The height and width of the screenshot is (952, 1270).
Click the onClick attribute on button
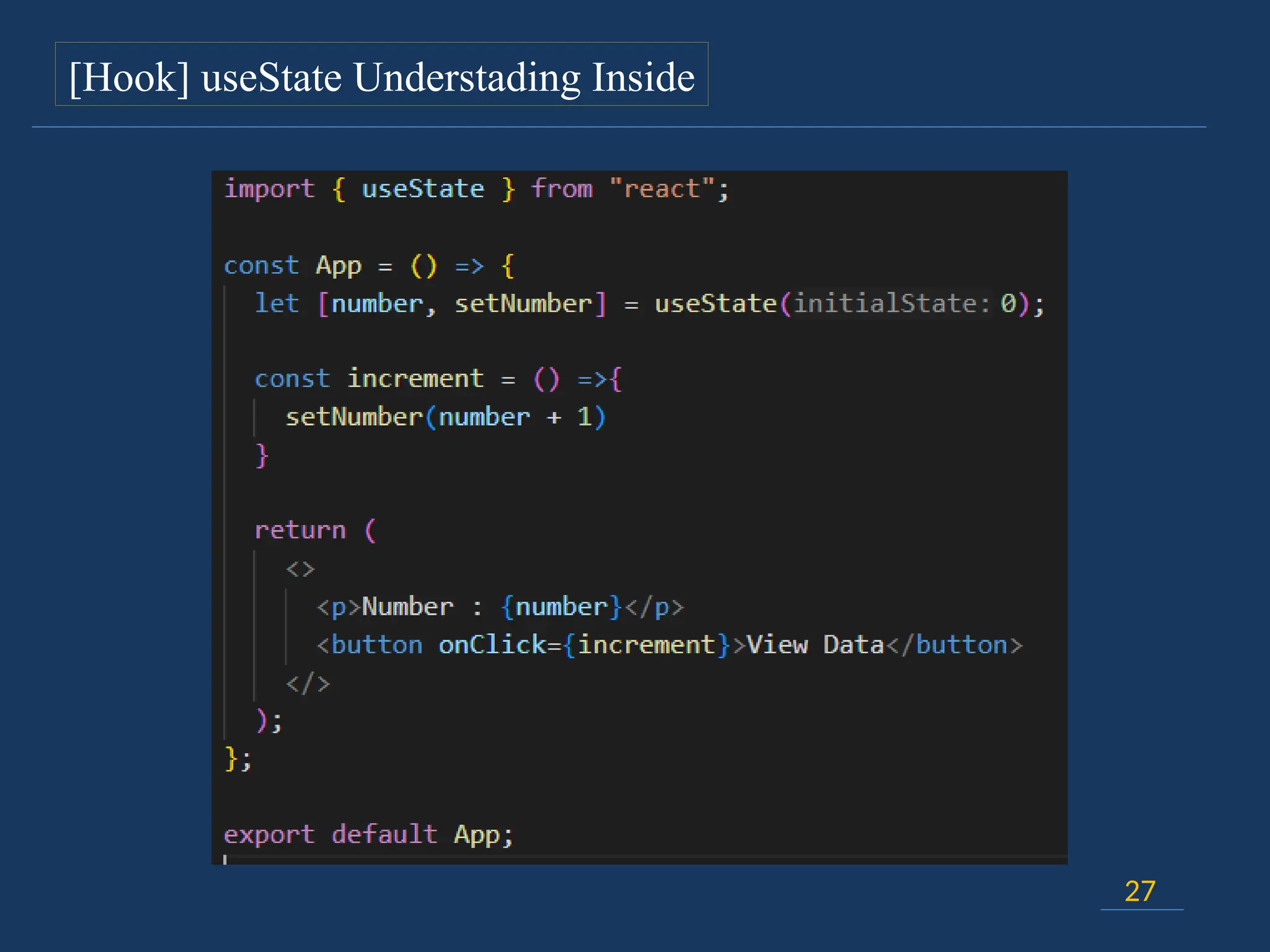(x=492, y=645)
